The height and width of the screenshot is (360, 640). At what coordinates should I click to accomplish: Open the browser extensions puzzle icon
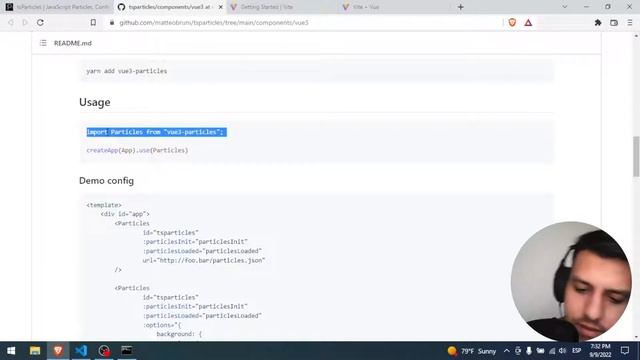coord(598,23)
